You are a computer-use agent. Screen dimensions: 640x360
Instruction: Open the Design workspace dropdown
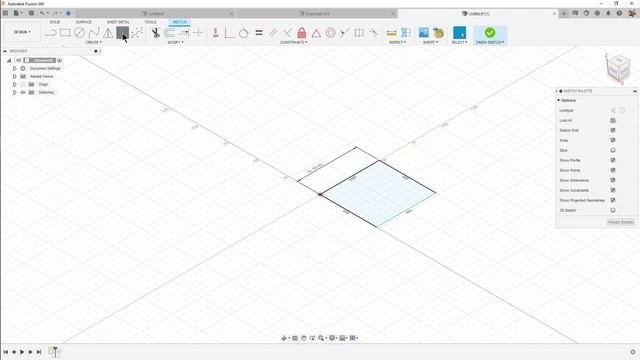[x=22, y=32]
